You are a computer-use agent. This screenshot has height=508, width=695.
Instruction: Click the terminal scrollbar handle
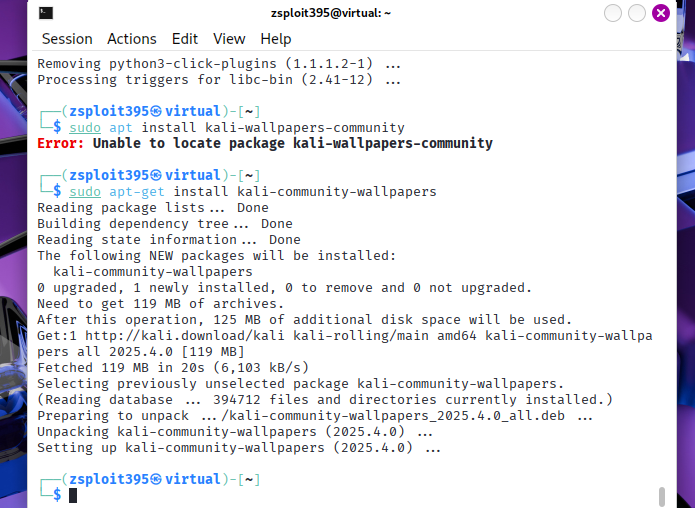coord(661,496)
